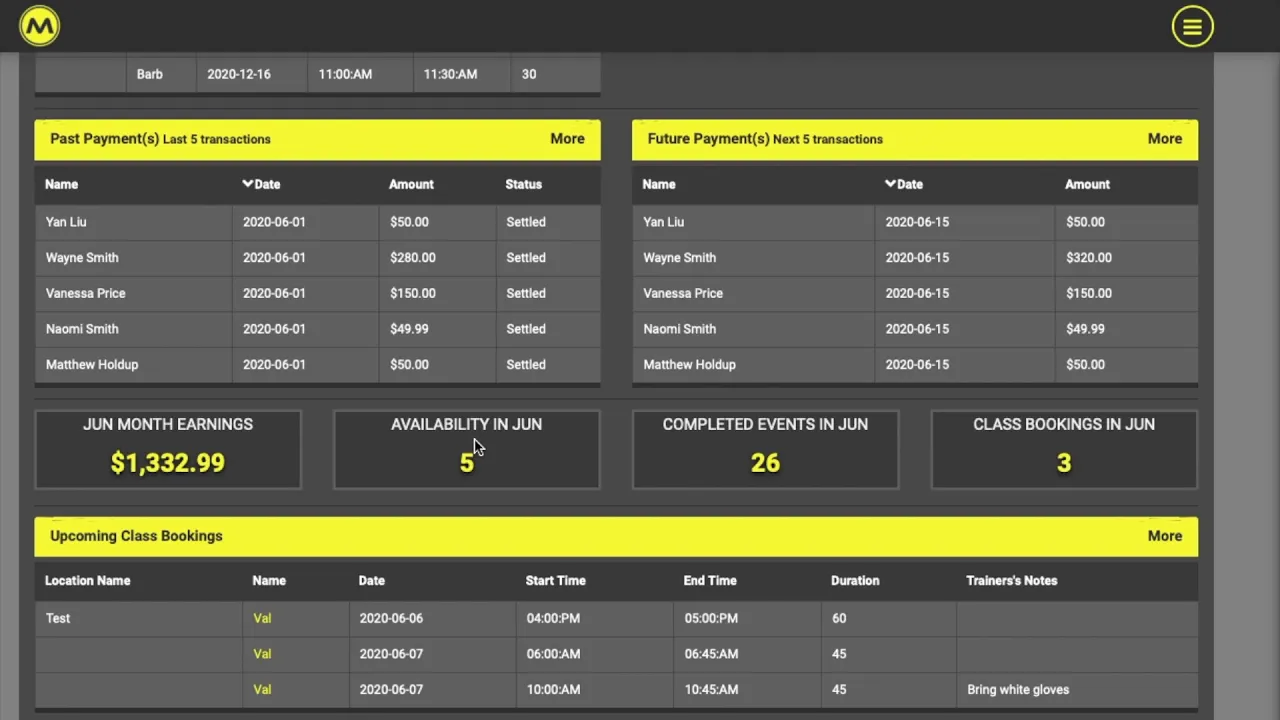This screenshot has width=1280, height=720.
Task: Open More in Future Payments header
Action: 1164,139
